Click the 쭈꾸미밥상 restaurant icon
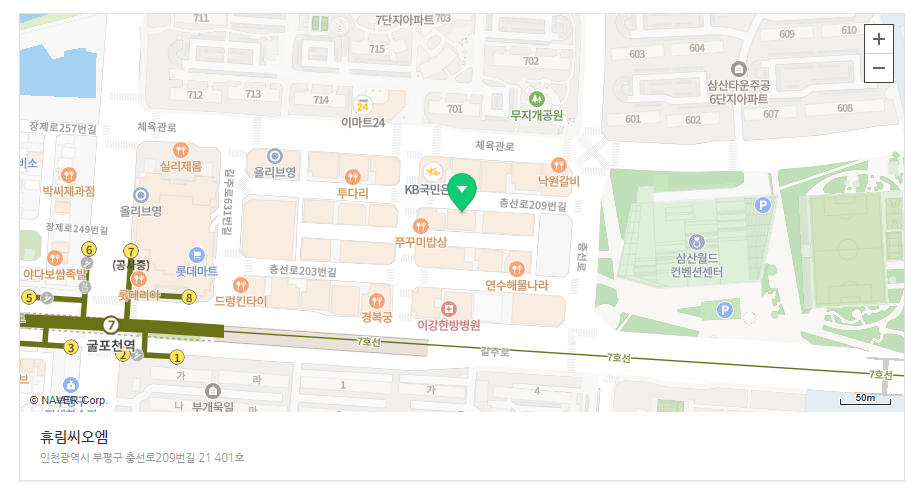The height and width of the screenshot is (495, 921). pyautogui.click(x=421, y=225)
